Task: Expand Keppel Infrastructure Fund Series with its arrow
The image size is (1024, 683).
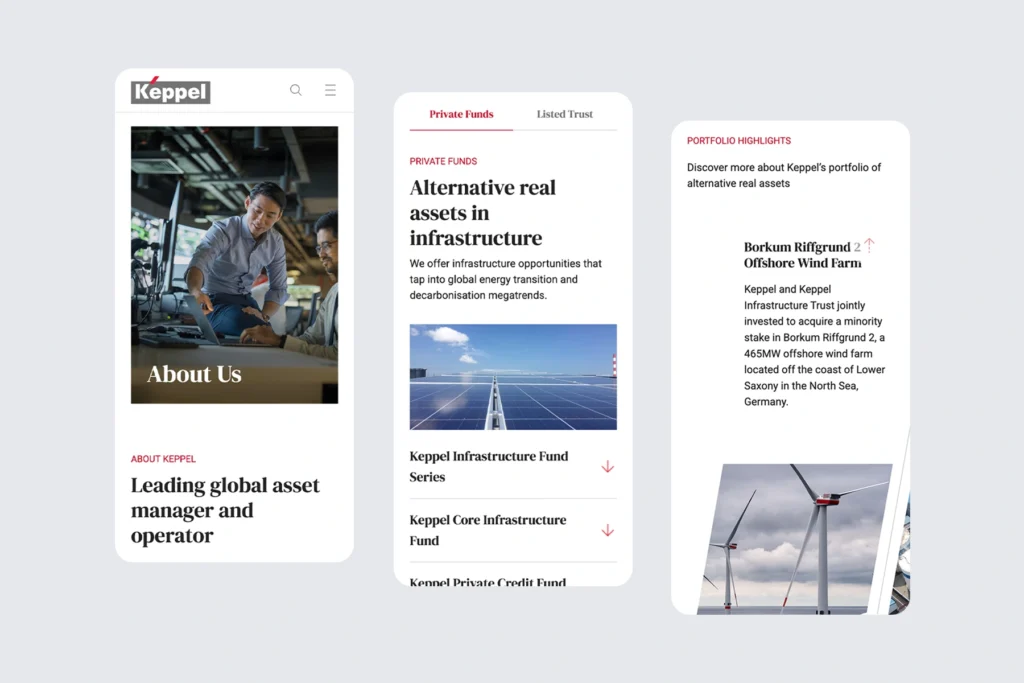Action: tap(607, 467)
